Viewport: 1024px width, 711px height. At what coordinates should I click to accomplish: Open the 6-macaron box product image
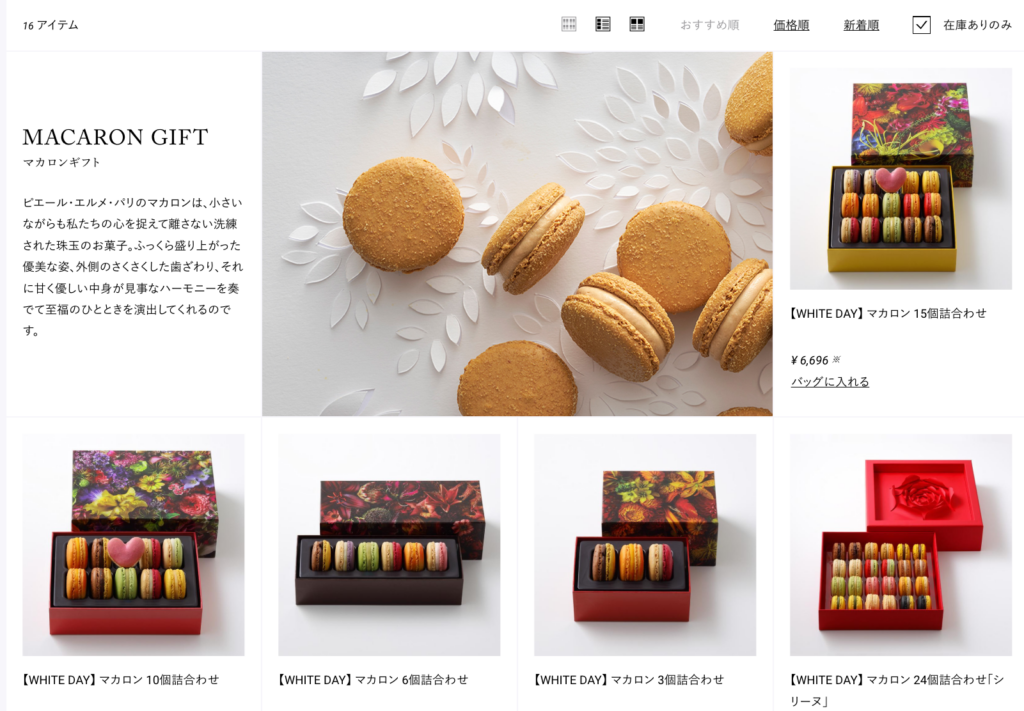(389, 545)
